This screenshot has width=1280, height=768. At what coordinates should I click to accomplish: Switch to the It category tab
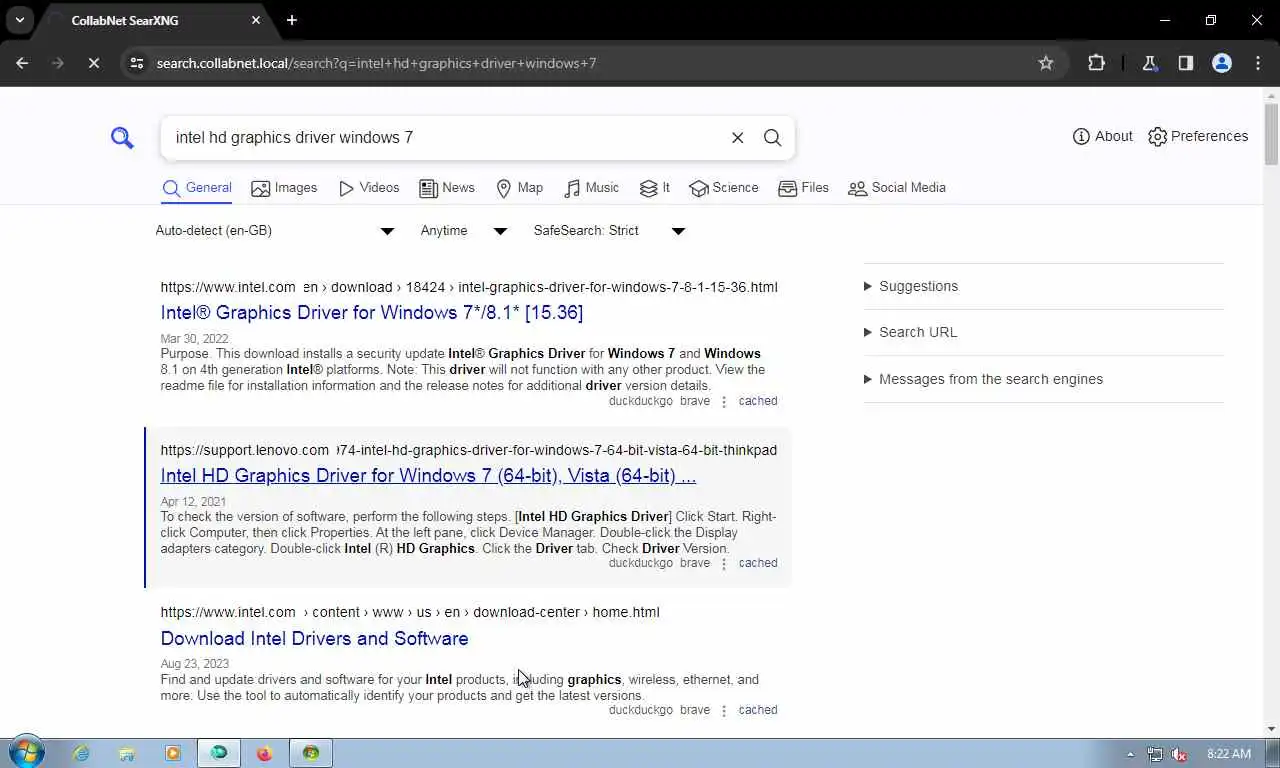pos(655,188)
